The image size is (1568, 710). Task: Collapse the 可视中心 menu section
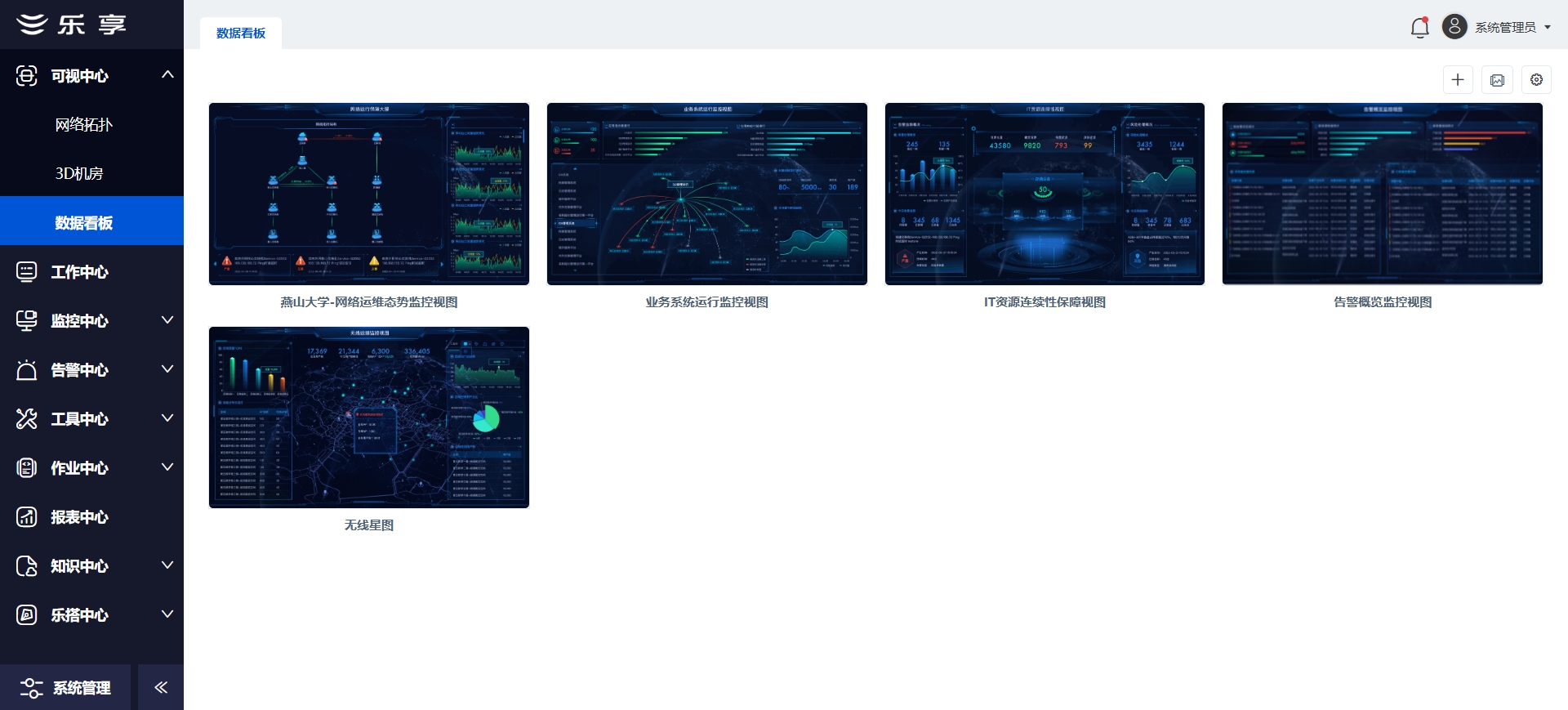click(x=167, y=75)
